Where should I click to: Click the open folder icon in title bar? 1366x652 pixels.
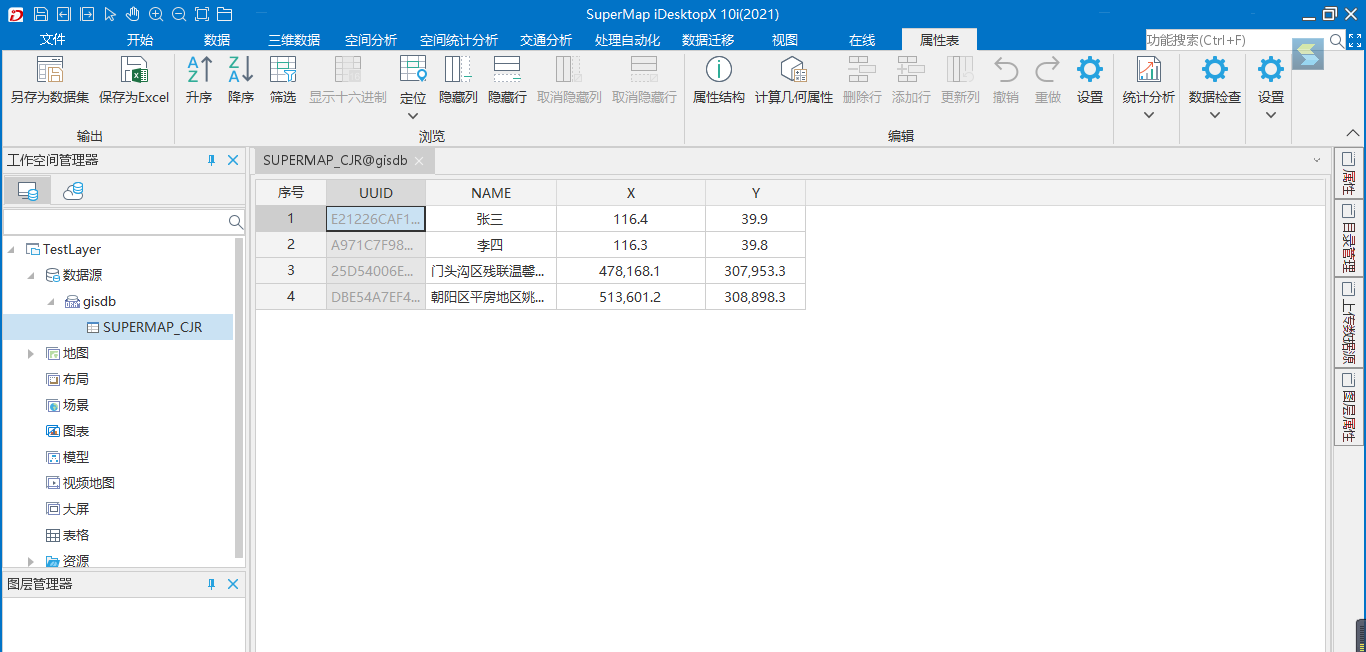[x=225, y=14]
